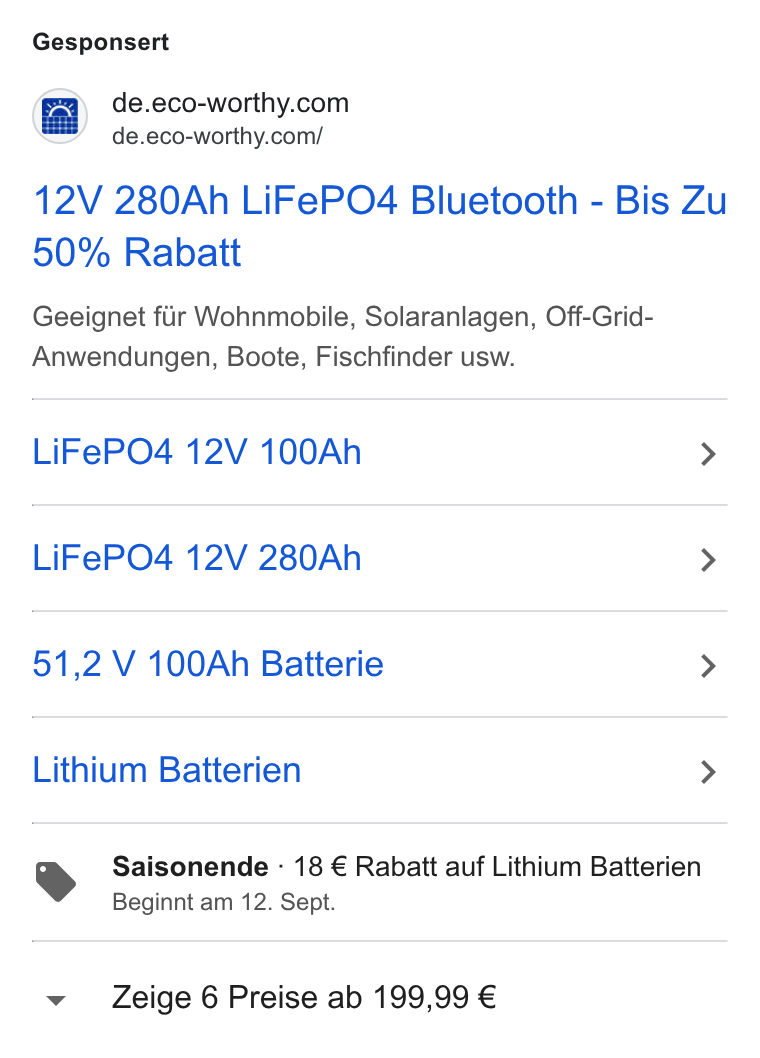Click the chevron next to LiFePO4 12V 100Ah

[x=708, y=454]
